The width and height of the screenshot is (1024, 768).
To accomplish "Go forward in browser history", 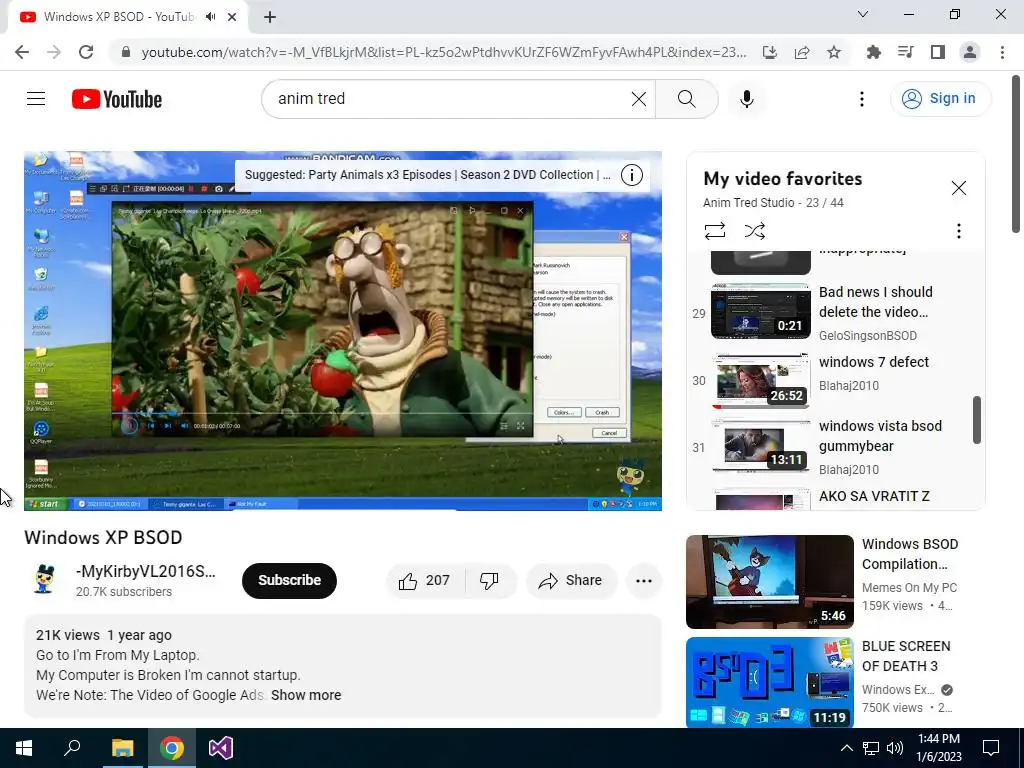I will tap(54, 52).
